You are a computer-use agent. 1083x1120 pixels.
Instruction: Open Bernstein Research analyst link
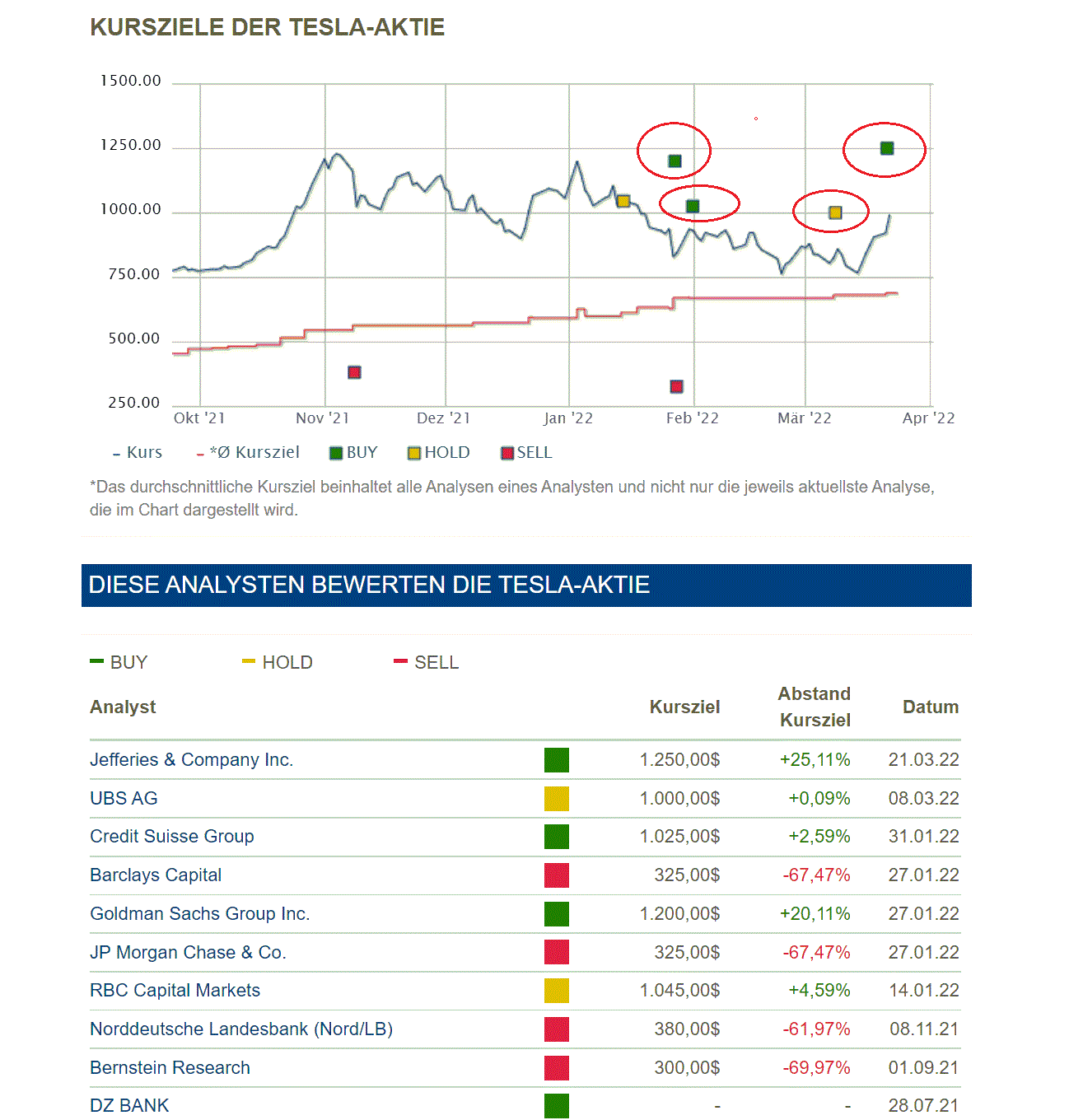point(170,1067)
